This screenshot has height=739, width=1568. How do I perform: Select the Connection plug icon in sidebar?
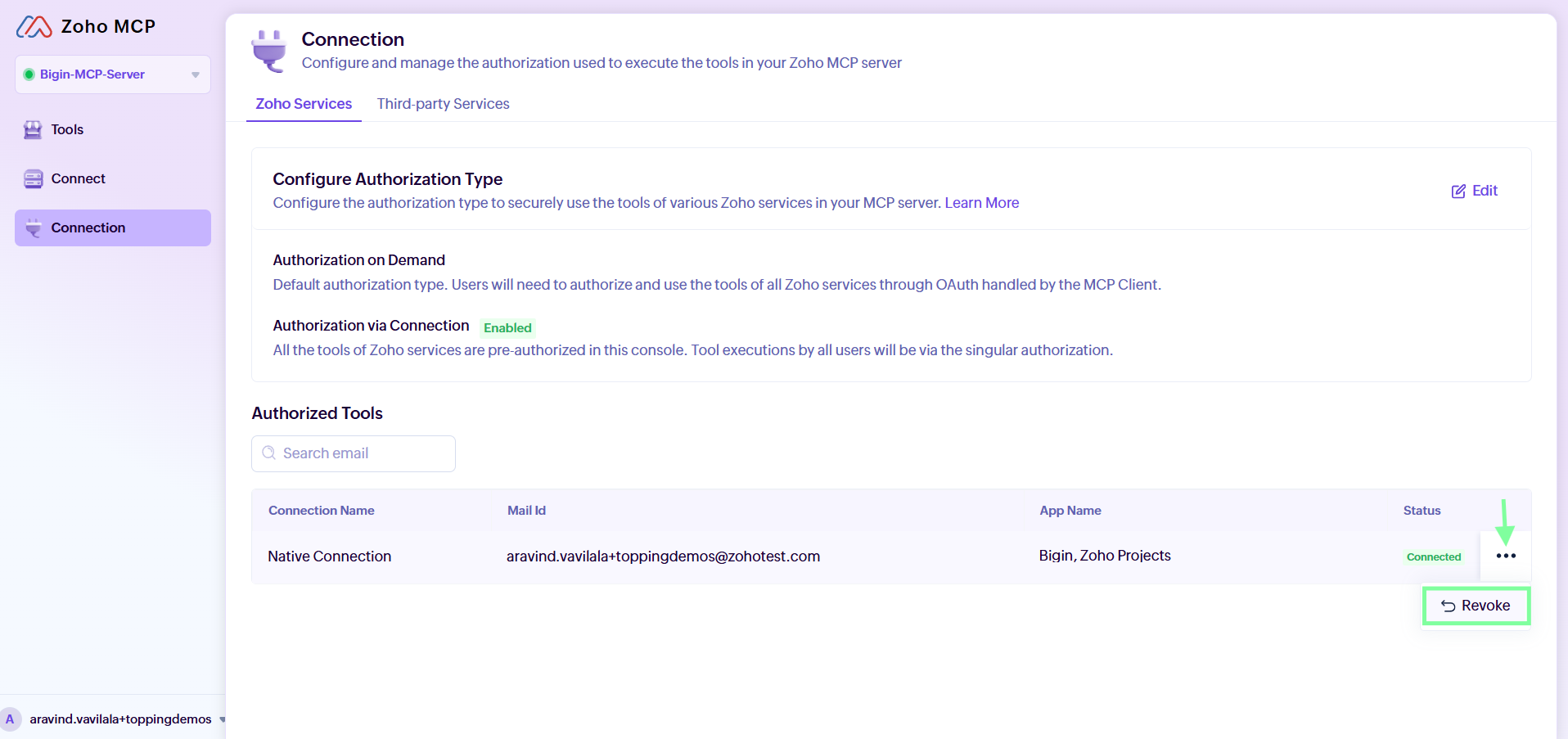[33, 228]
